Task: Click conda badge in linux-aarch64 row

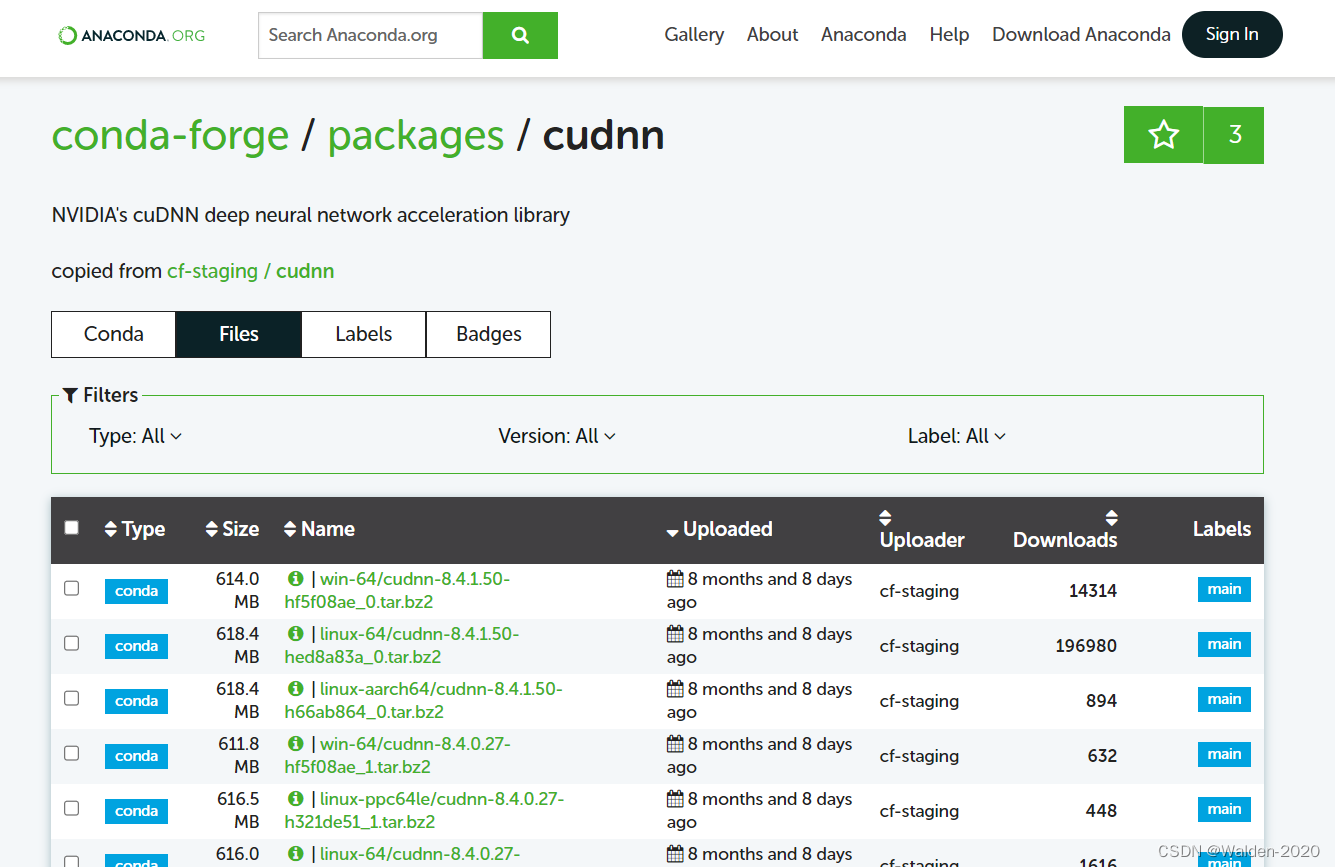Action: [x=136, y=701]
